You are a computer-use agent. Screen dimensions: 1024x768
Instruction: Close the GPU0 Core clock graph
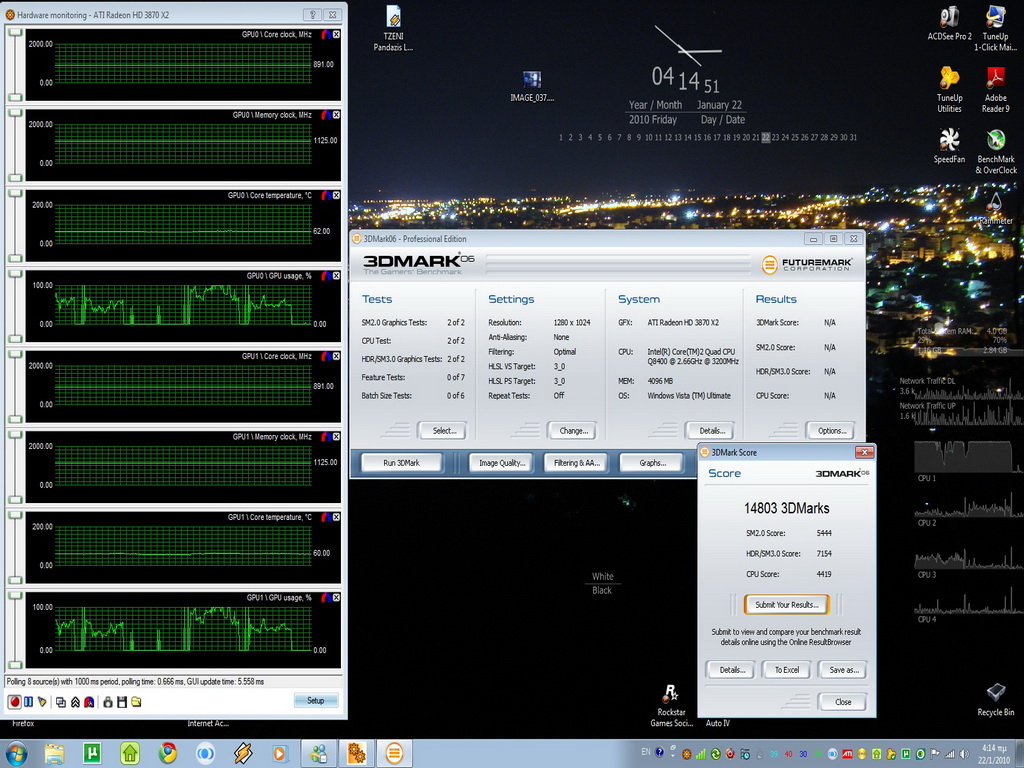click(x=336, y=34)
